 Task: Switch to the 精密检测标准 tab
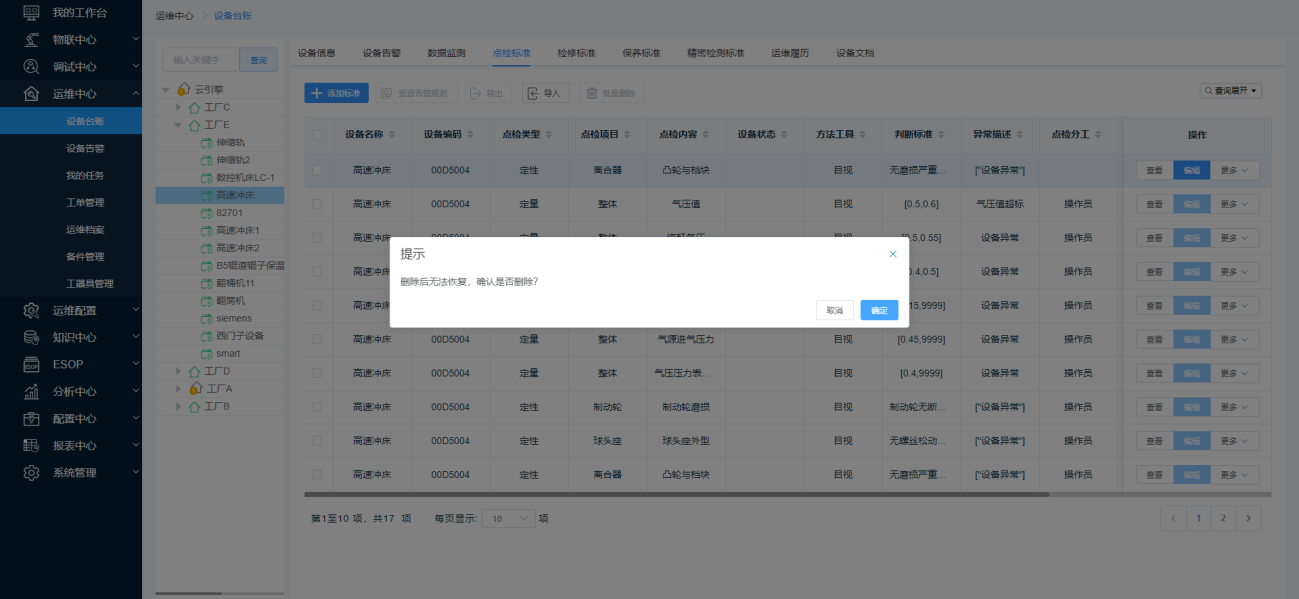tap(715, 53)
